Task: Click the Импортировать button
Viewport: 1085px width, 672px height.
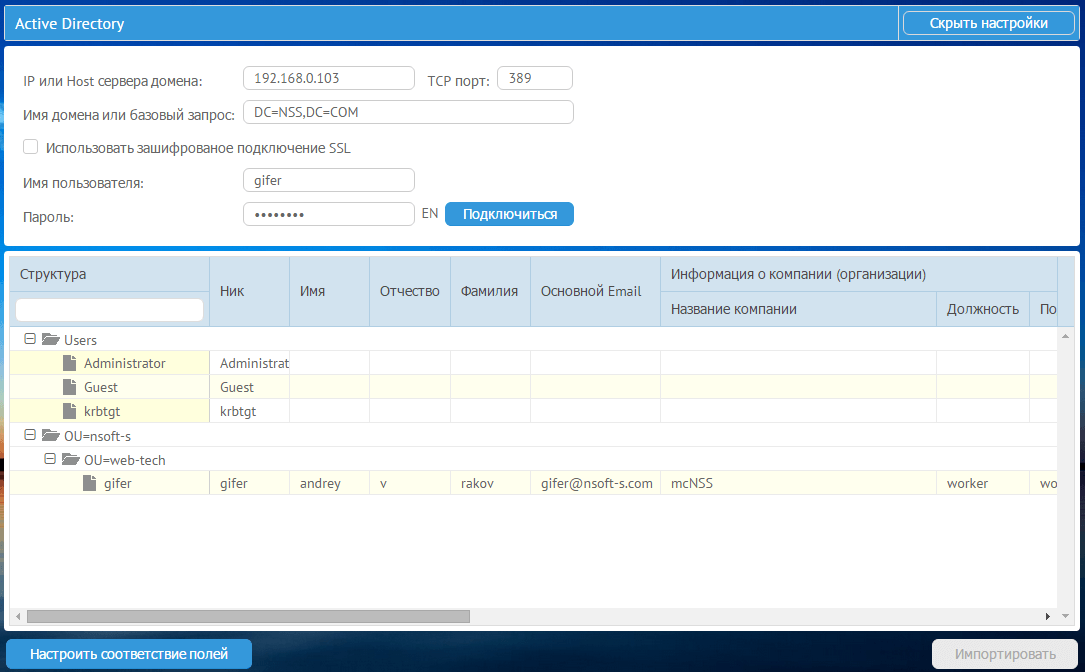Action: [1005, 654]
